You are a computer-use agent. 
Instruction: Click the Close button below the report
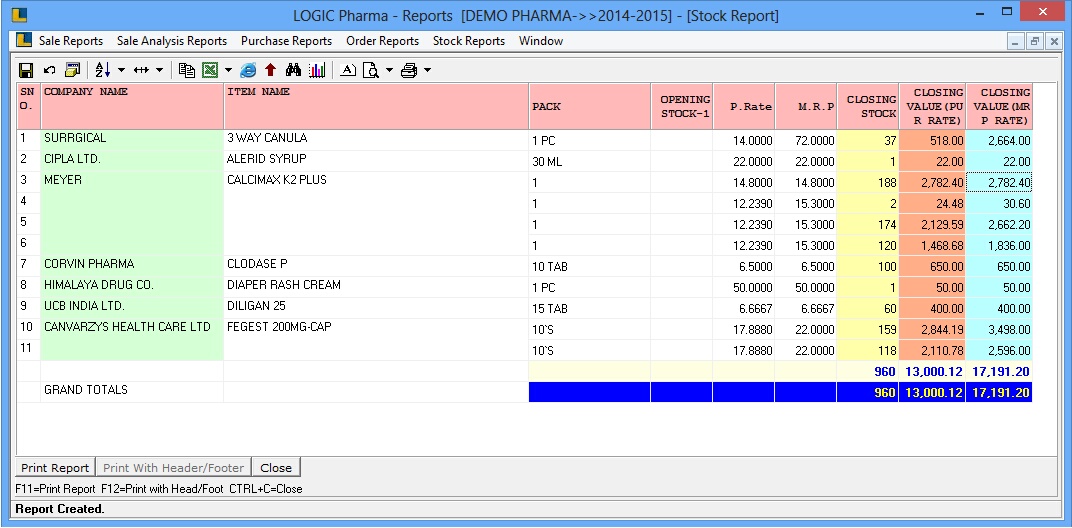[276, 468]
